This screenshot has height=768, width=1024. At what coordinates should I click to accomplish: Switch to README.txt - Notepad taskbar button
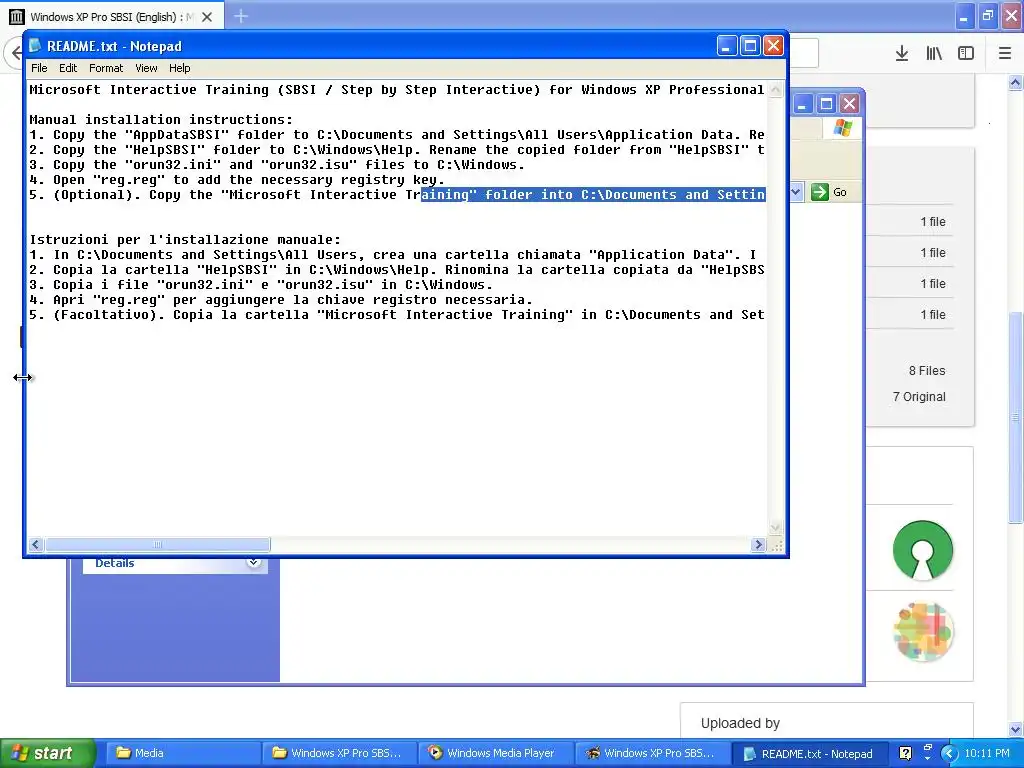[810, 754]
